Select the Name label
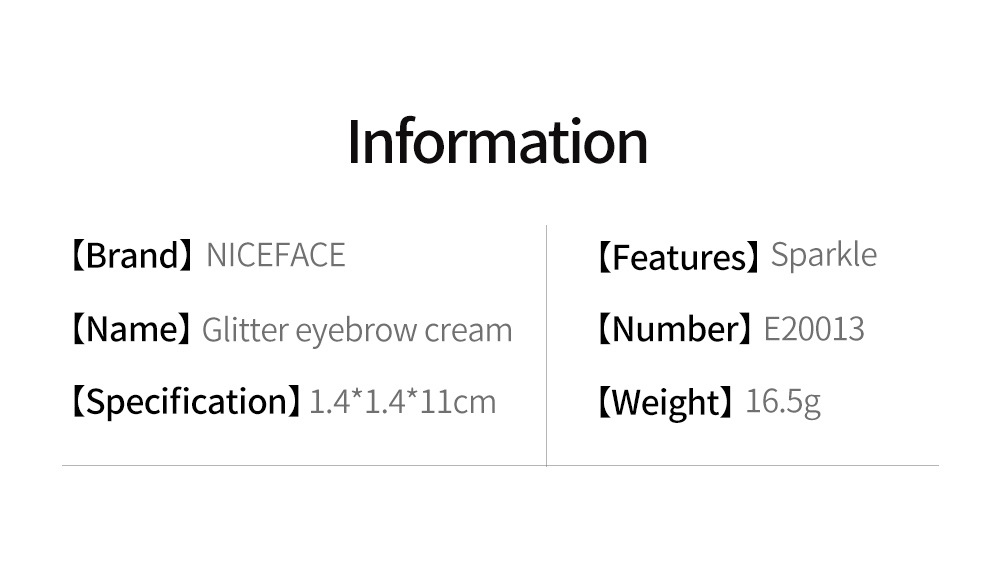Screen dimensions: 1000x576 [x=130, y=329]
